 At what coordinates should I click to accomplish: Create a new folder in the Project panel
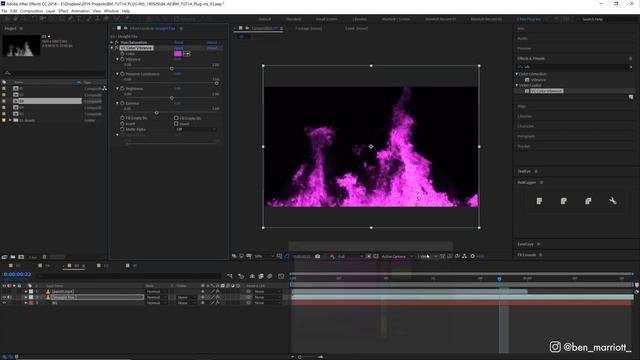pos(13,257)
